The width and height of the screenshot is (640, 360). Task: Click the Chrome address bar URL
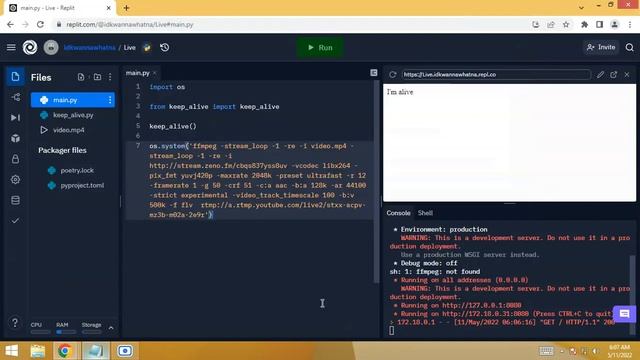tap(130, 24)
